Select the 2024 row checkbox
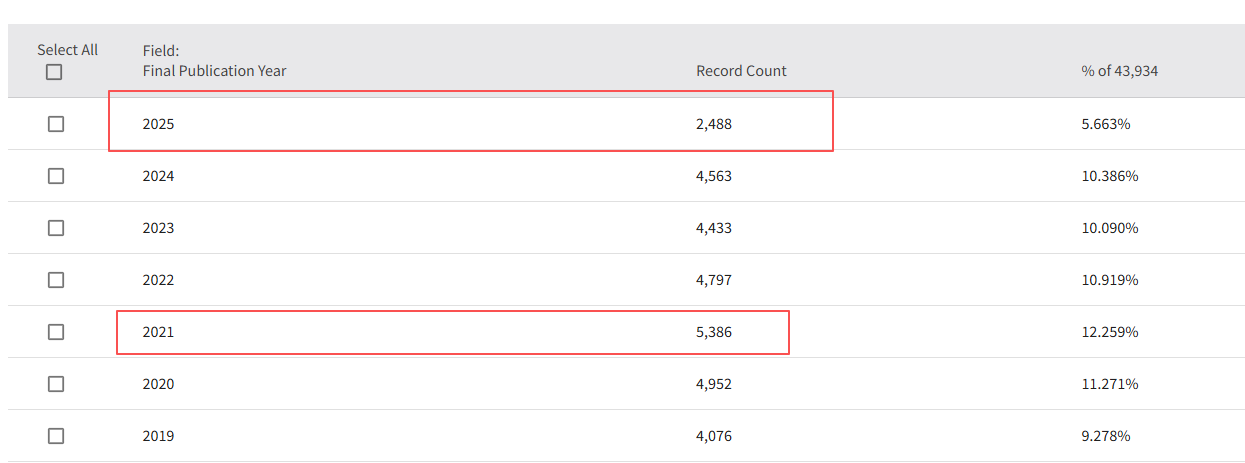Viewport: 1245px width, 463px height. (x=56, y=176)
